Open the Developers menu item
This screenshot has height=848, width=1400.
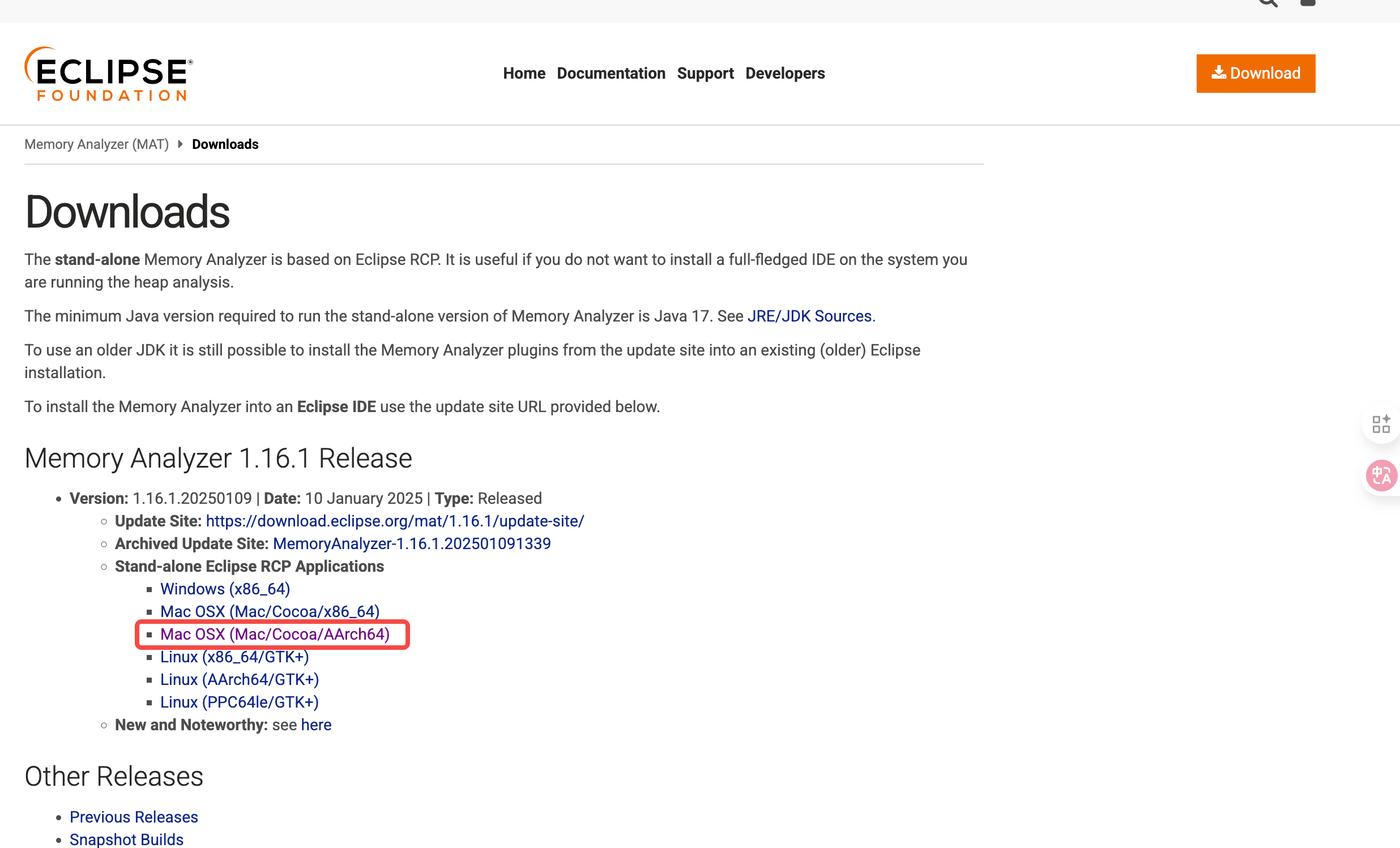coord(784,73)
